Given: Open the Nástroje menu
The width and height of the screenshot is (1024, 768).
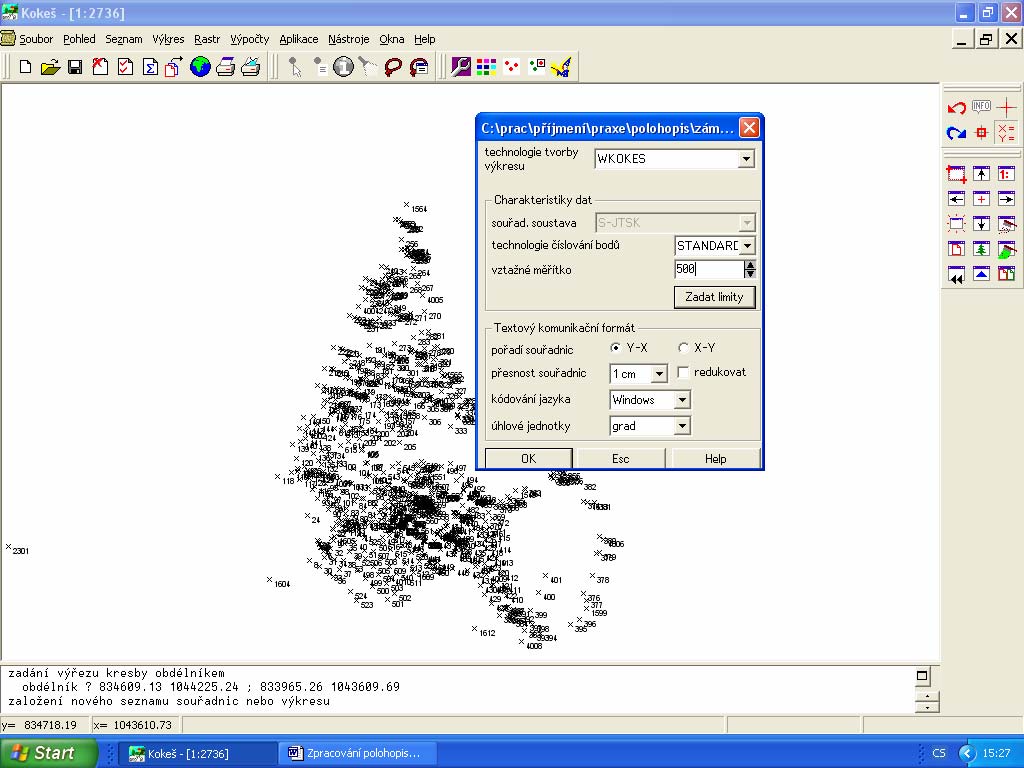Looking at the screenshot, I should click(x=349, y=39).
